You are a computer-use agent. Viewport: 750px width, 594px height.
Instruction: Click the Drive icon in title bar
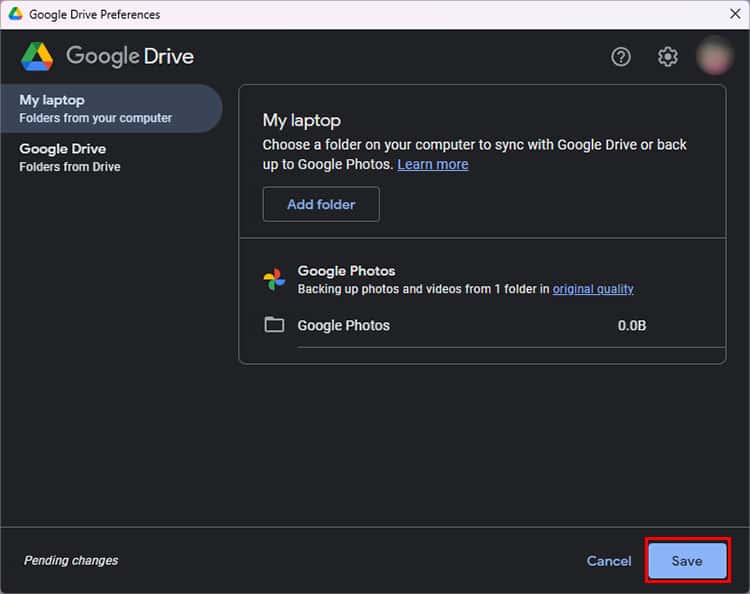(15, 14)
